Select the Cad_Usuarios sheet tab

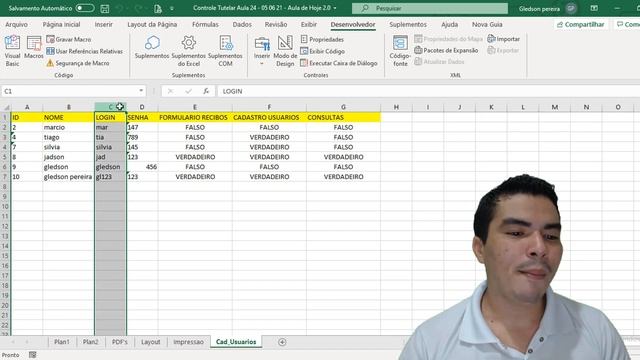236,342
